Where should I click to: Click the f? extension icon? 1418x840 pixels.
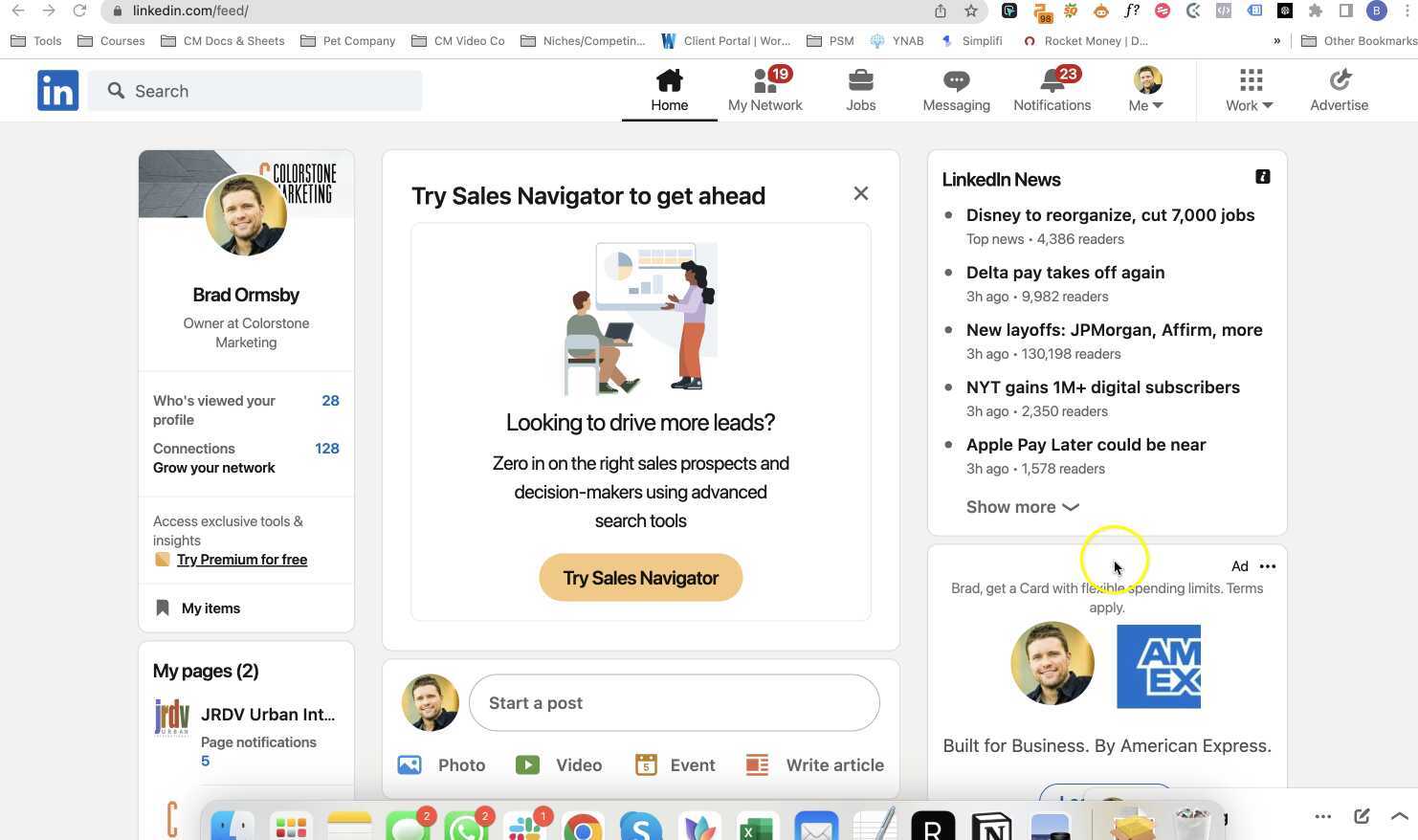pyautogui.click(x=1132, y=11)
